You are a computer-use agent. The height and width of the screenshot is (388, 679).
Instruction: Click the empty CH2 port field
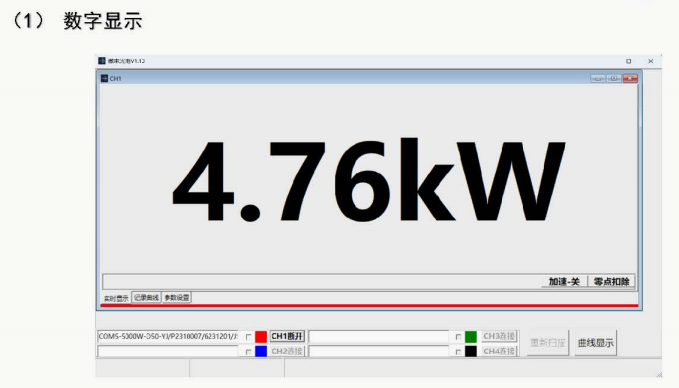[x=168, y=351]
